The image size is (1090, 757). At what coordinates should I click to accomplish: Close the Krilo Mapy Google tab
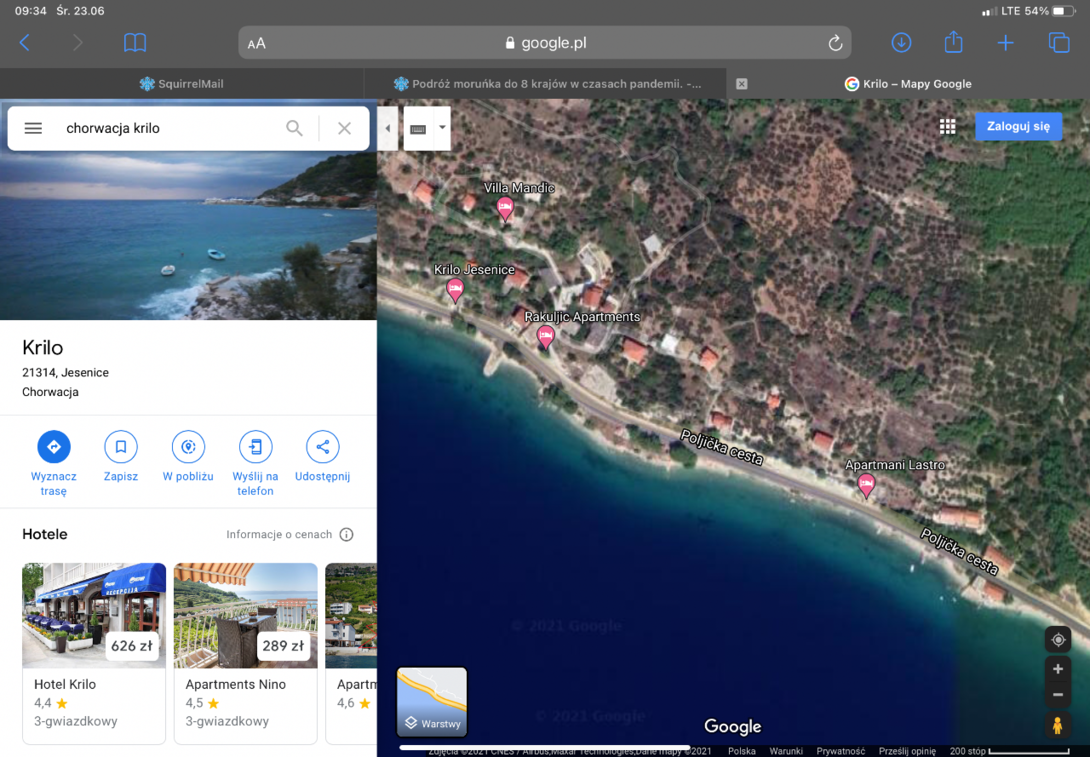click(x=742, y=84)
